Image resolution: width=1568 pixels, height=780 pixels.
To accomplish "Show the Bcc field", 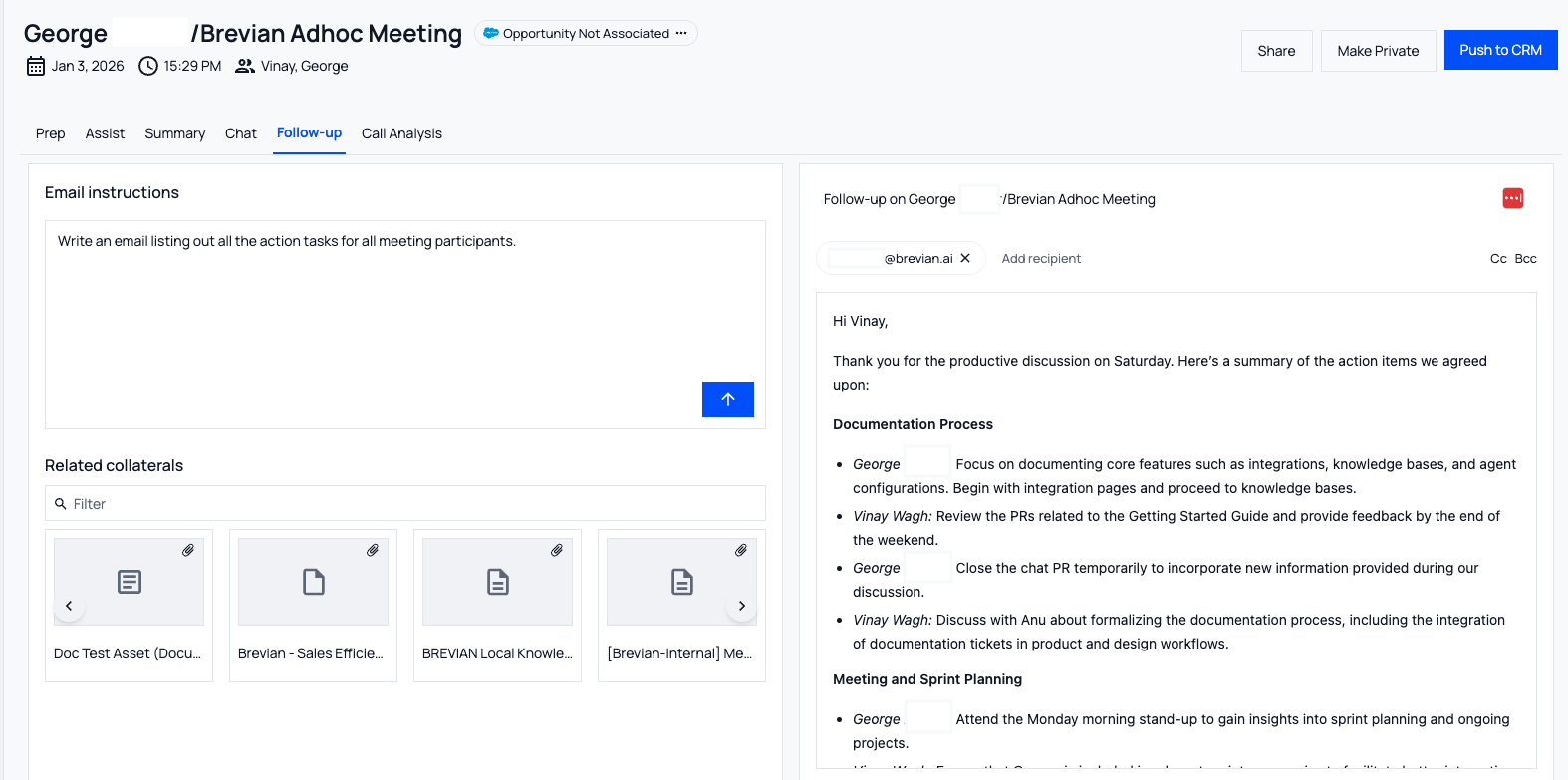I will [x=1525, y=258].
